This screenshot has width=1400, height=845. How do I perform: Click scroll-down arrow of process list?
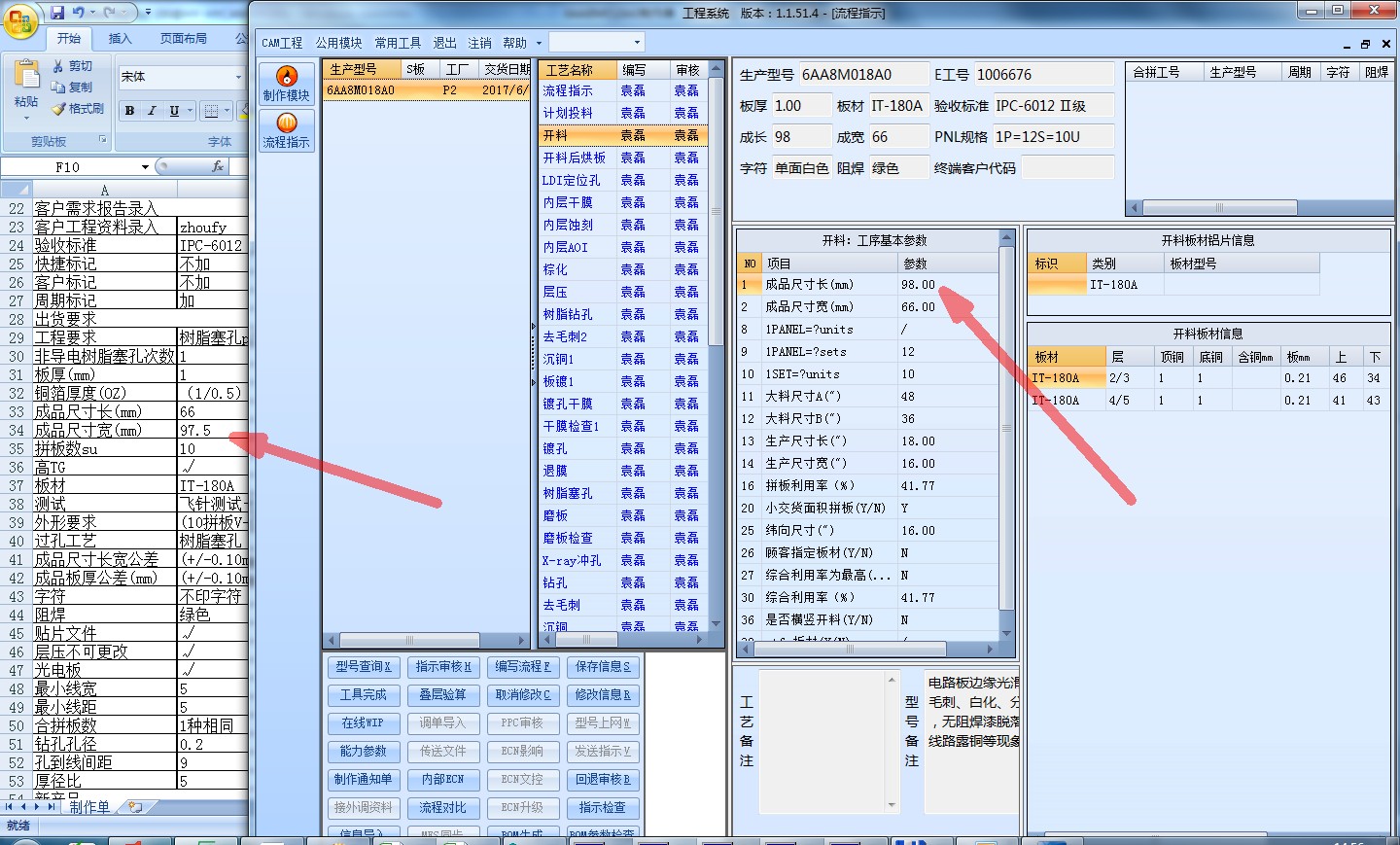[x=717, y=624]
